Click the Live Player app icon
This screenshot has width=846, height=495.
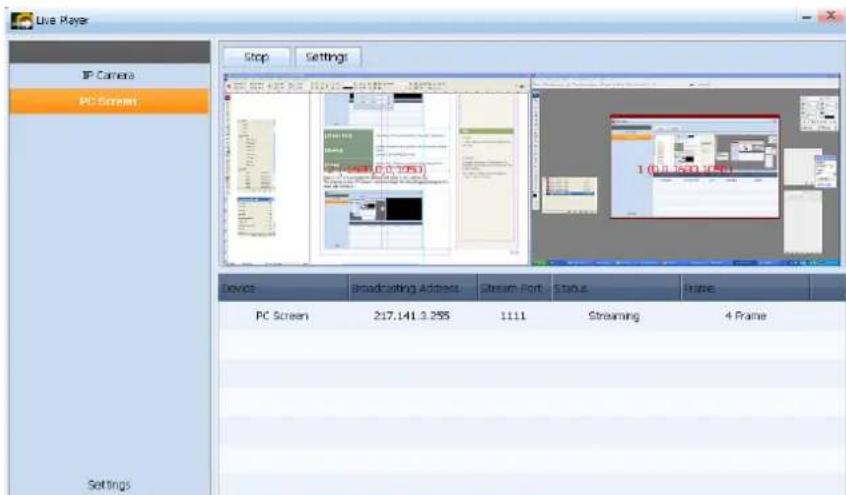[22, 21]
